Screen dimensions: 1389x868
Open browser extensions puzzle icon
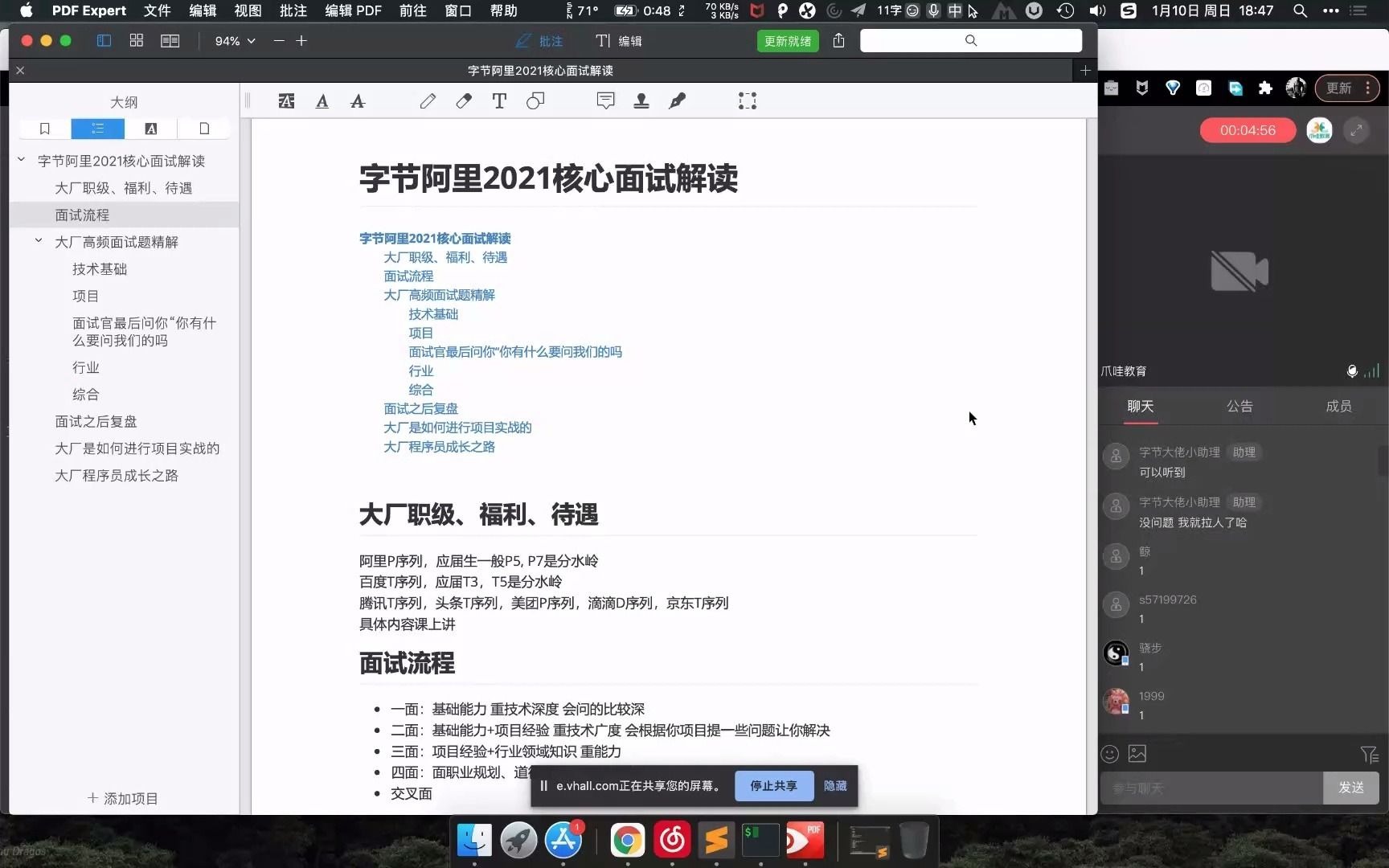tap(1265, 88)
